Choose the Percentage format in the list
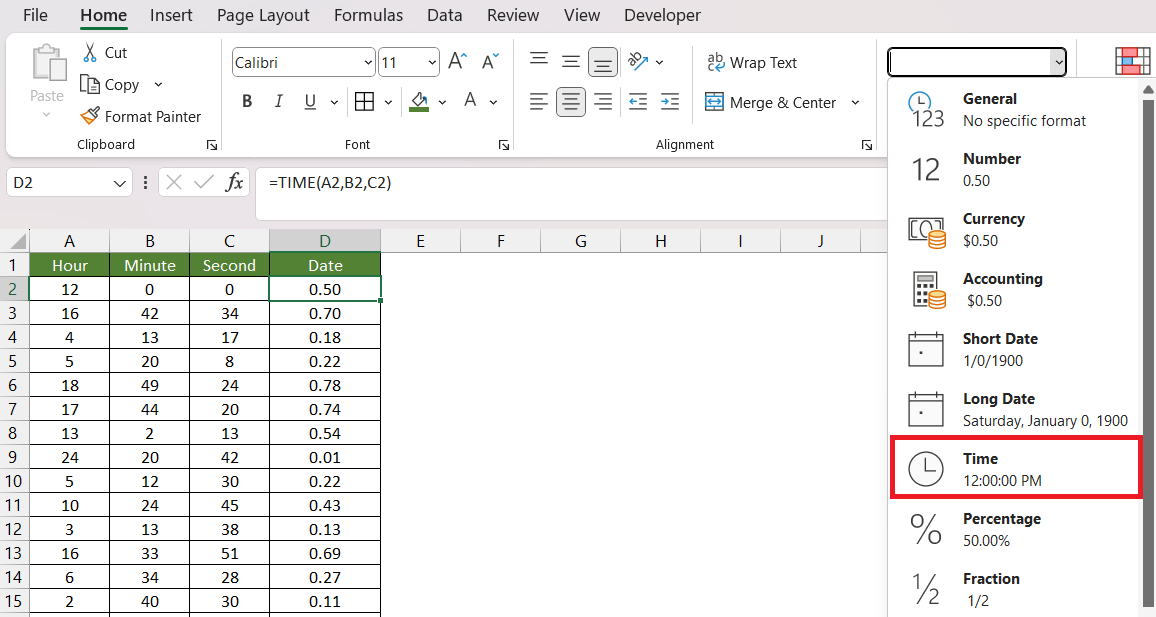 pos(1004,528)
